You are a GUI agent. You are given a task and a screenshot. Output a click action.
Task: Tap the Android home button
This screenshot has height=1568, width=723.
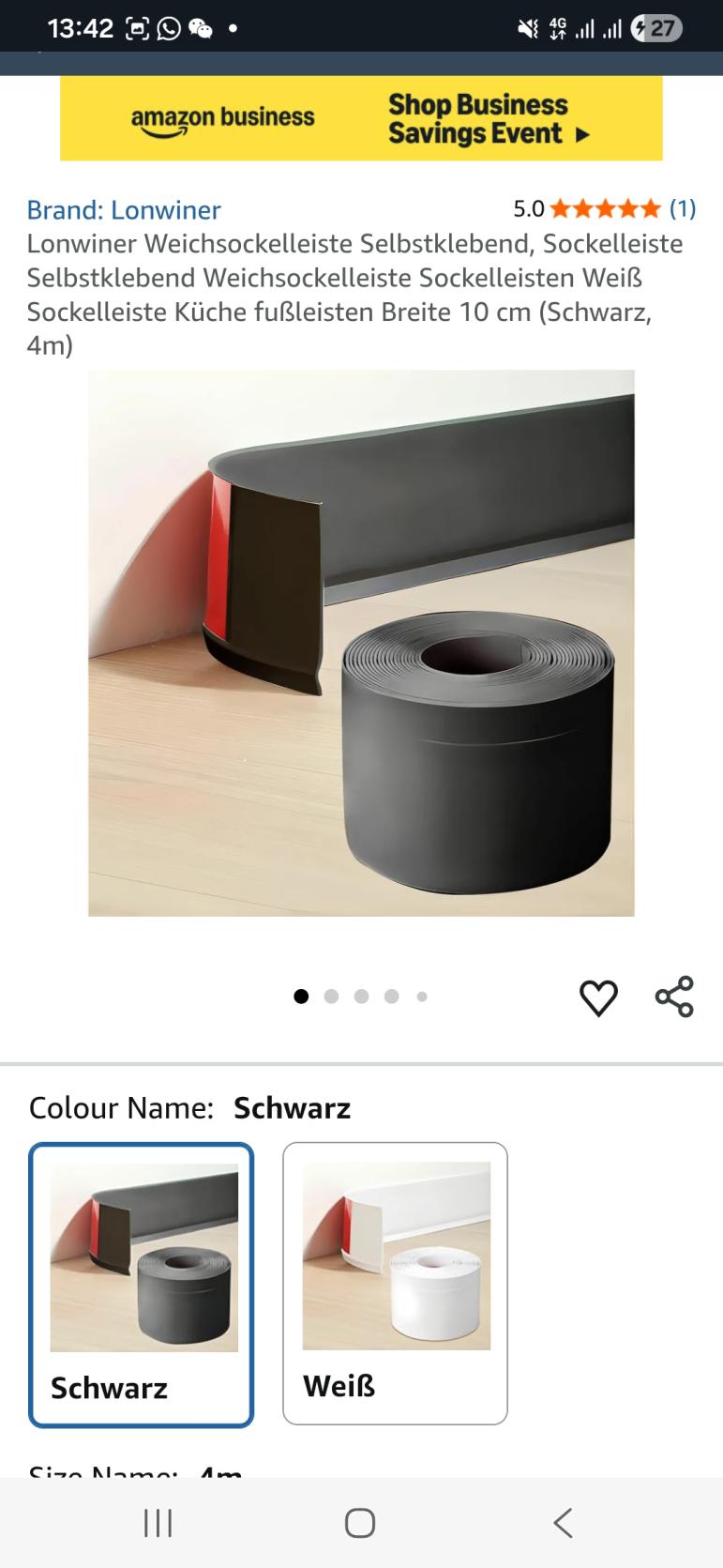pos(360,1523)
